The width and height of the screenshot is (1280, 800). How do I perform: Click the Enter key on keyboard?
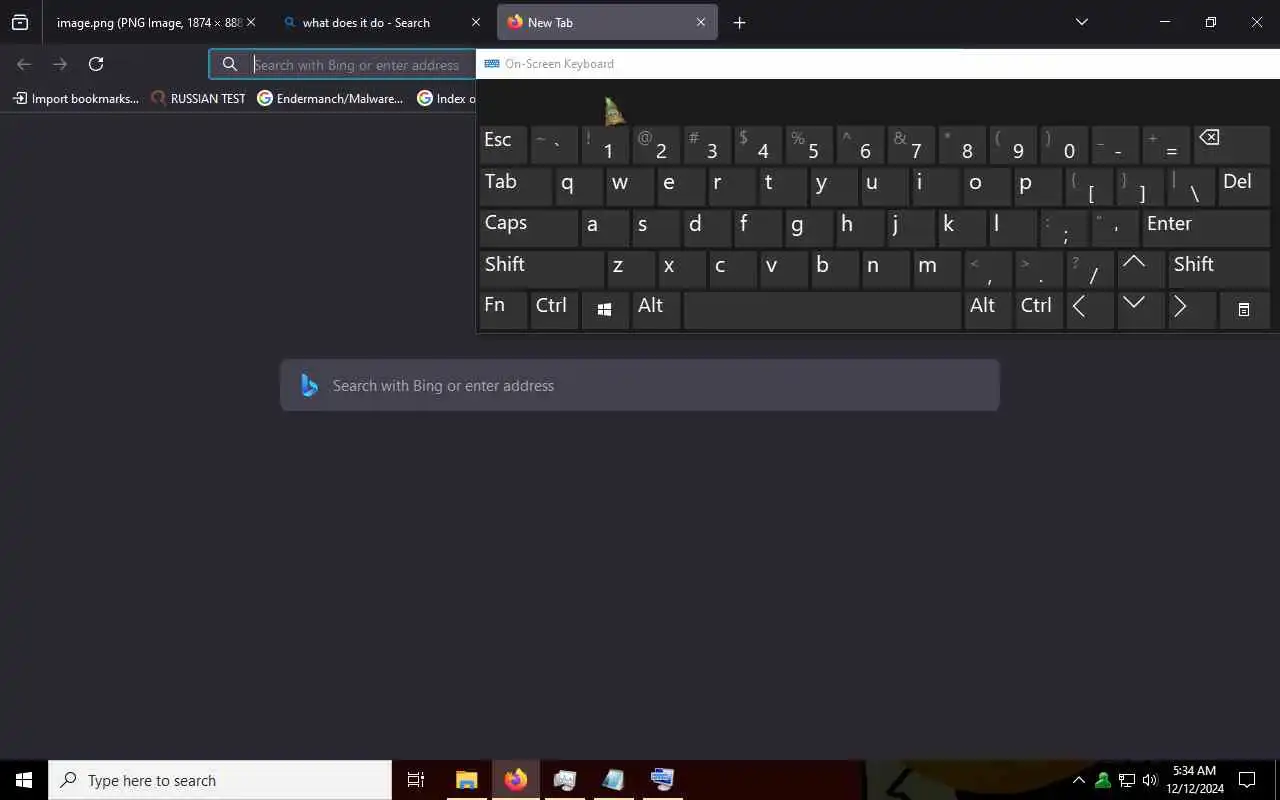click(x=1206, y=228)
